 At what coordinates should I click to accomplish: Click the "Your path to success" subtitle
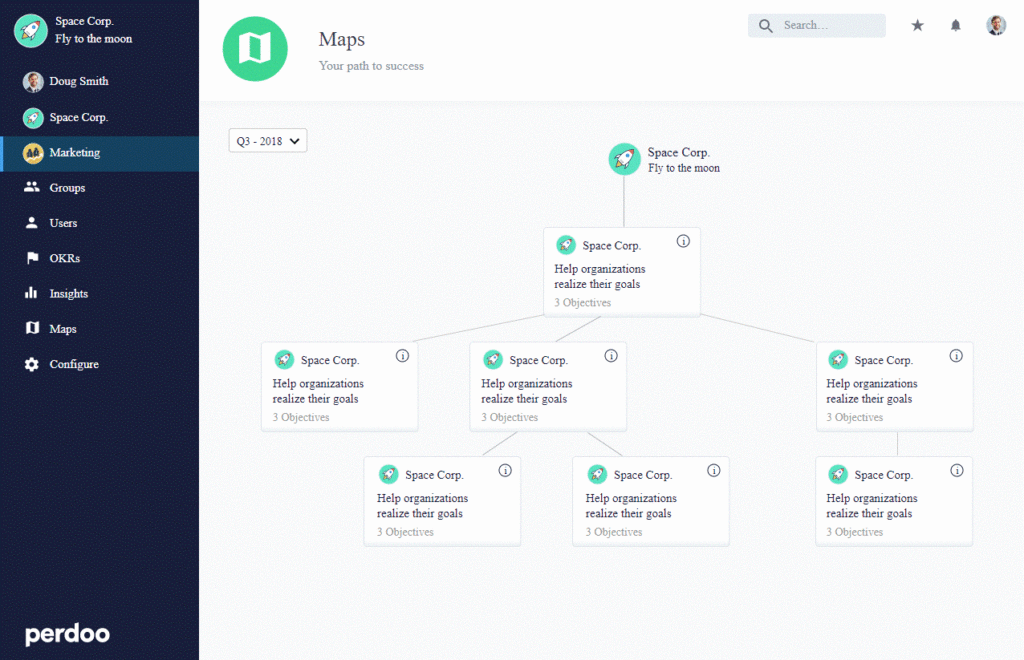pyautogui.click(x=371, y=66)
